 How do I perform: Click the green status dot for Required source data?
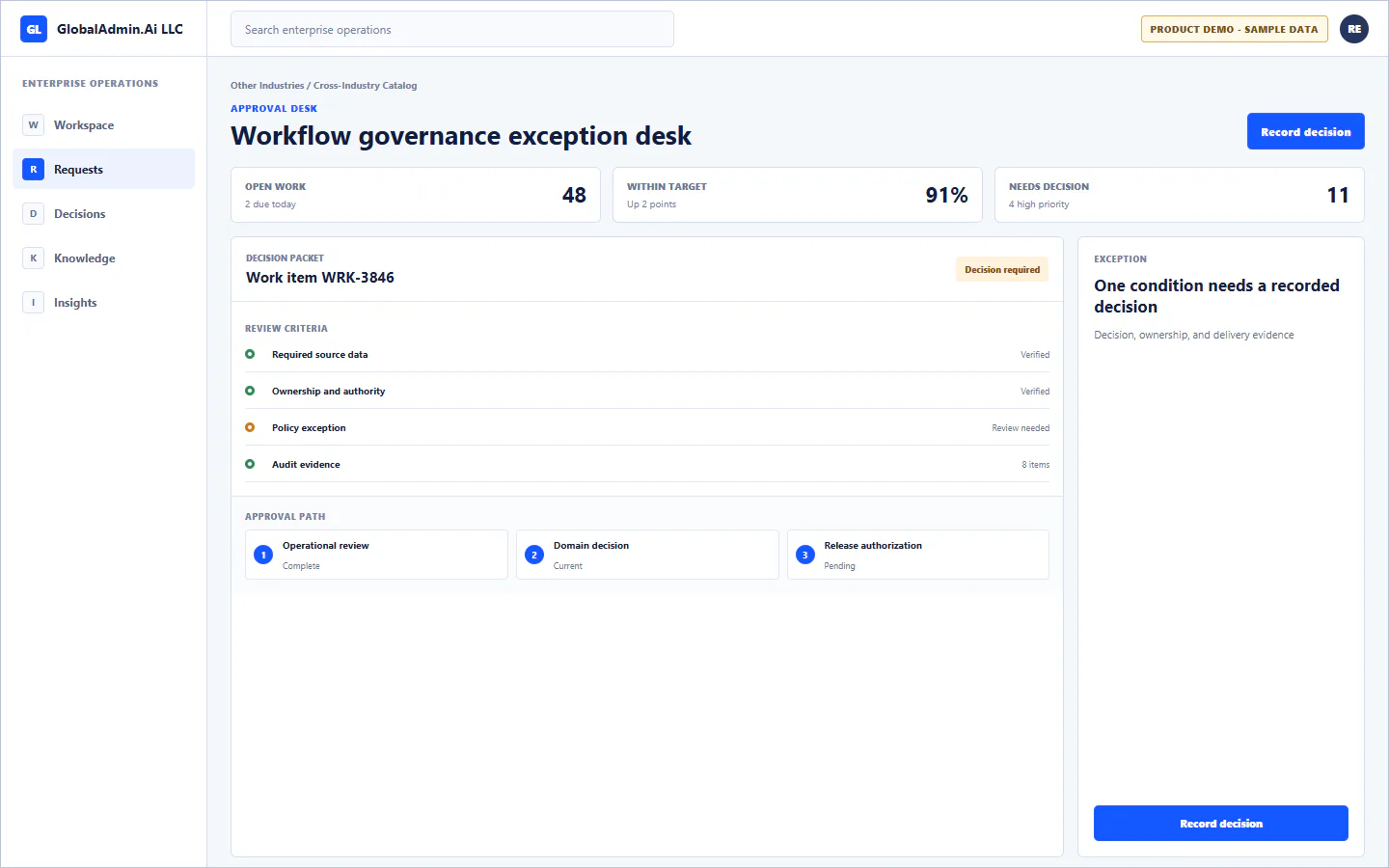click(x=250, y=354)
